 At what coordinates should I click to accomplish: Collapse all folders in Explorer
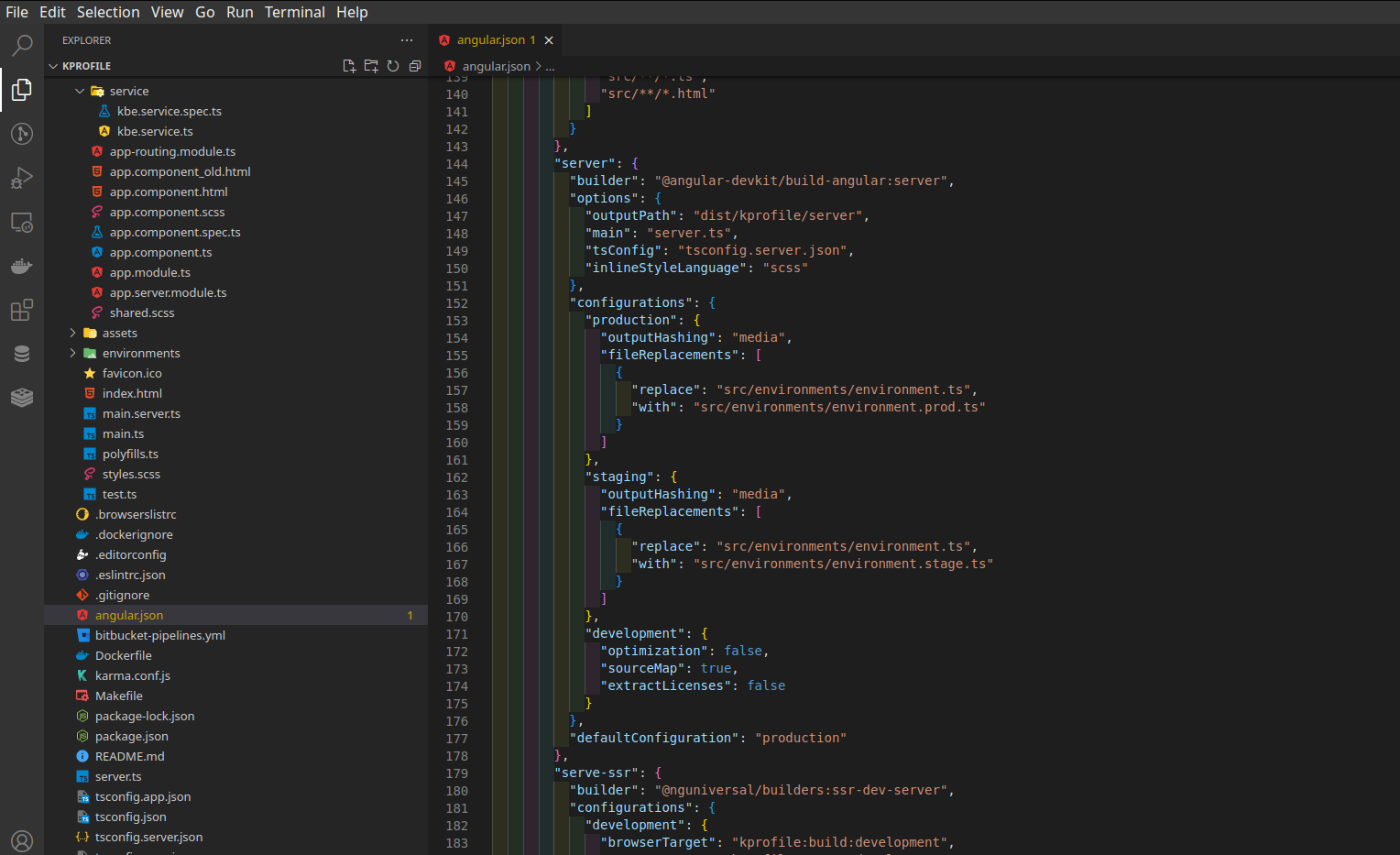pyautogui.click(x=415, y=66)
